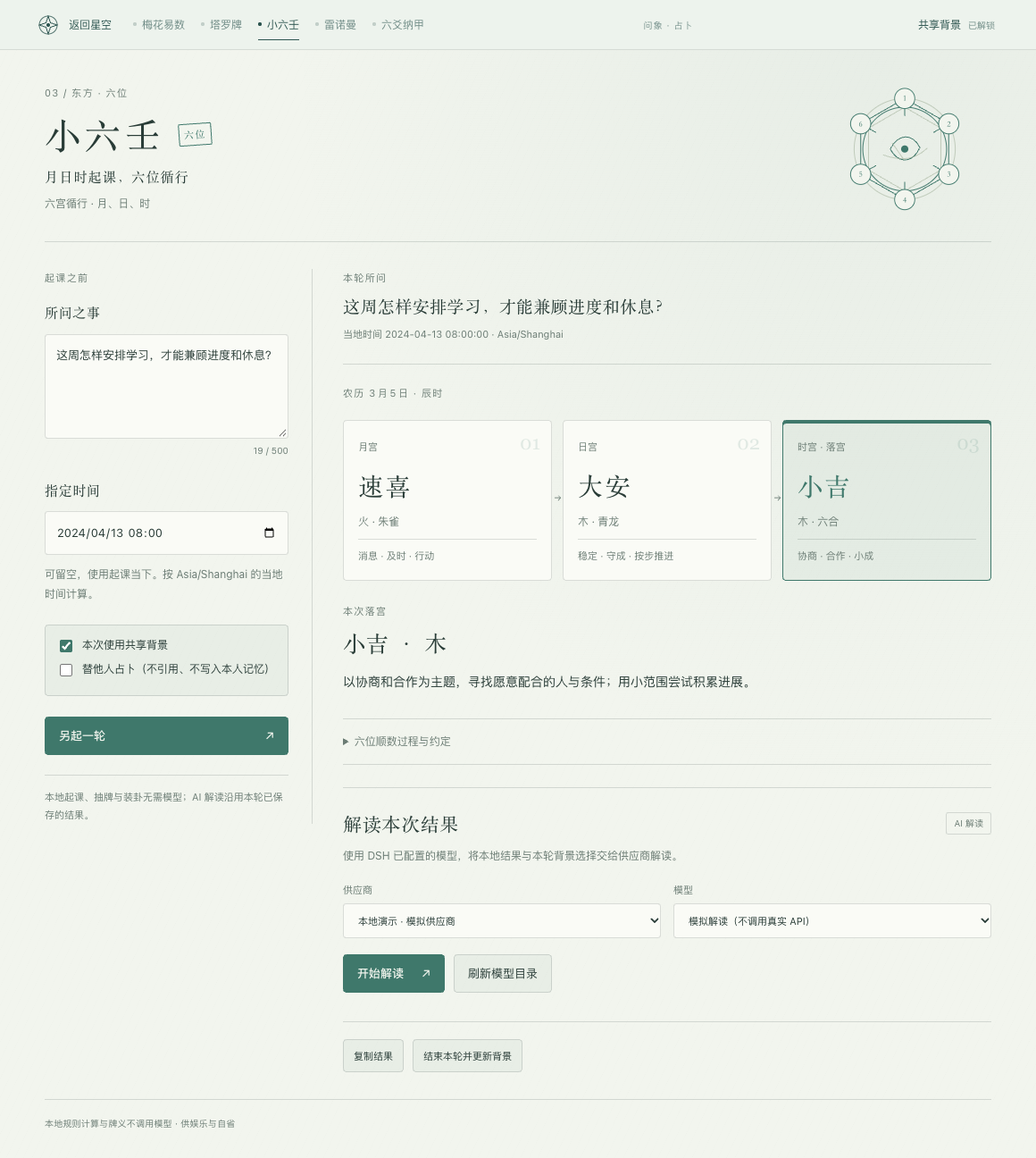Click the 六位 stamp badge
The height and width of the screenshot is (1158, 1036).
(x=195, y=135)
